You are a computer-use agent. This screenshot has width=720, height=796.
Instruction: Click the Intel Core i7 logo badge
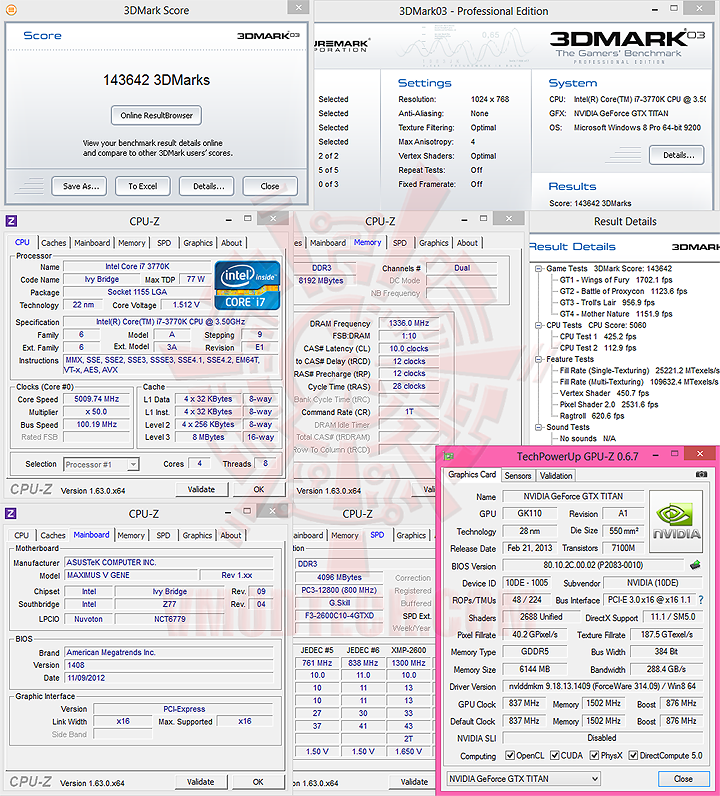pyautogui.click(x=247, y=285)
